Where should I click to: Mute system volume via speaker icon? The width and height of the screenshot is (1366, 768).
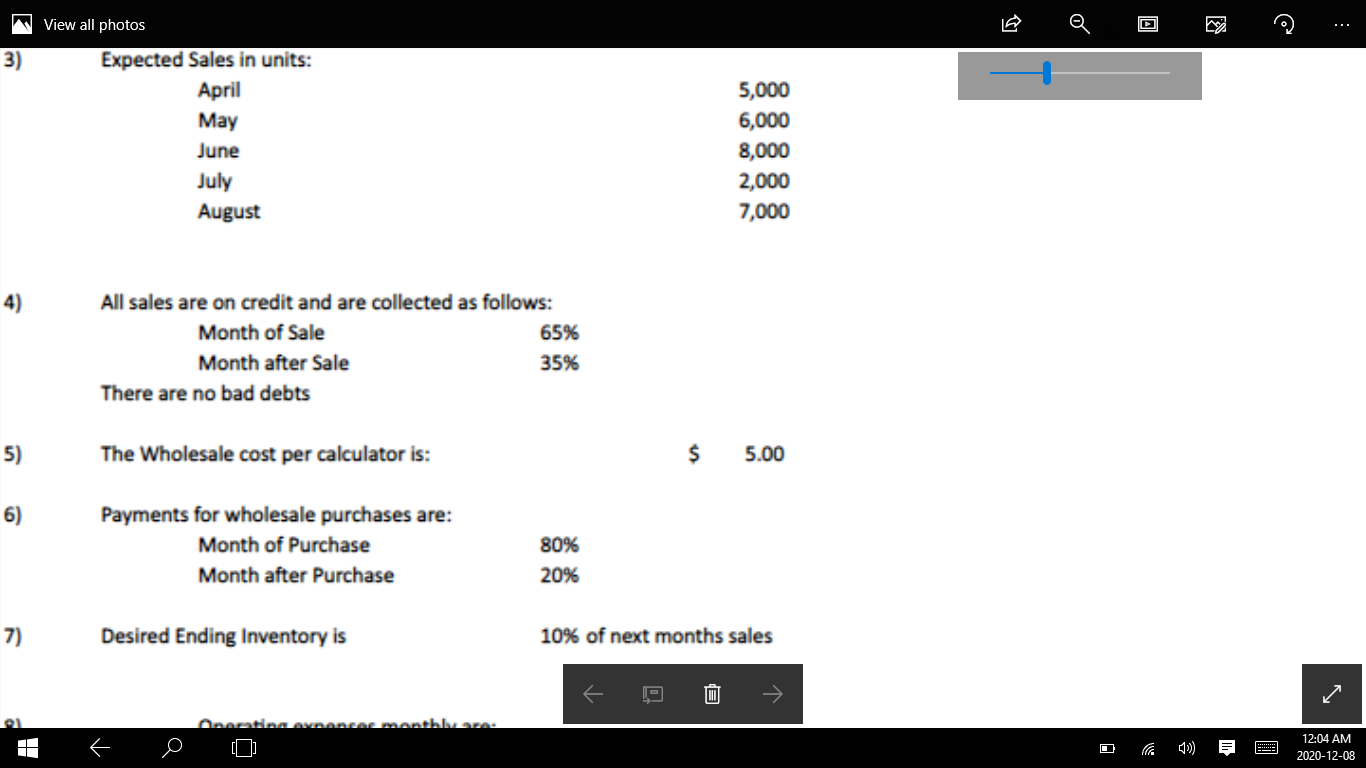[x=1187, y=747]
